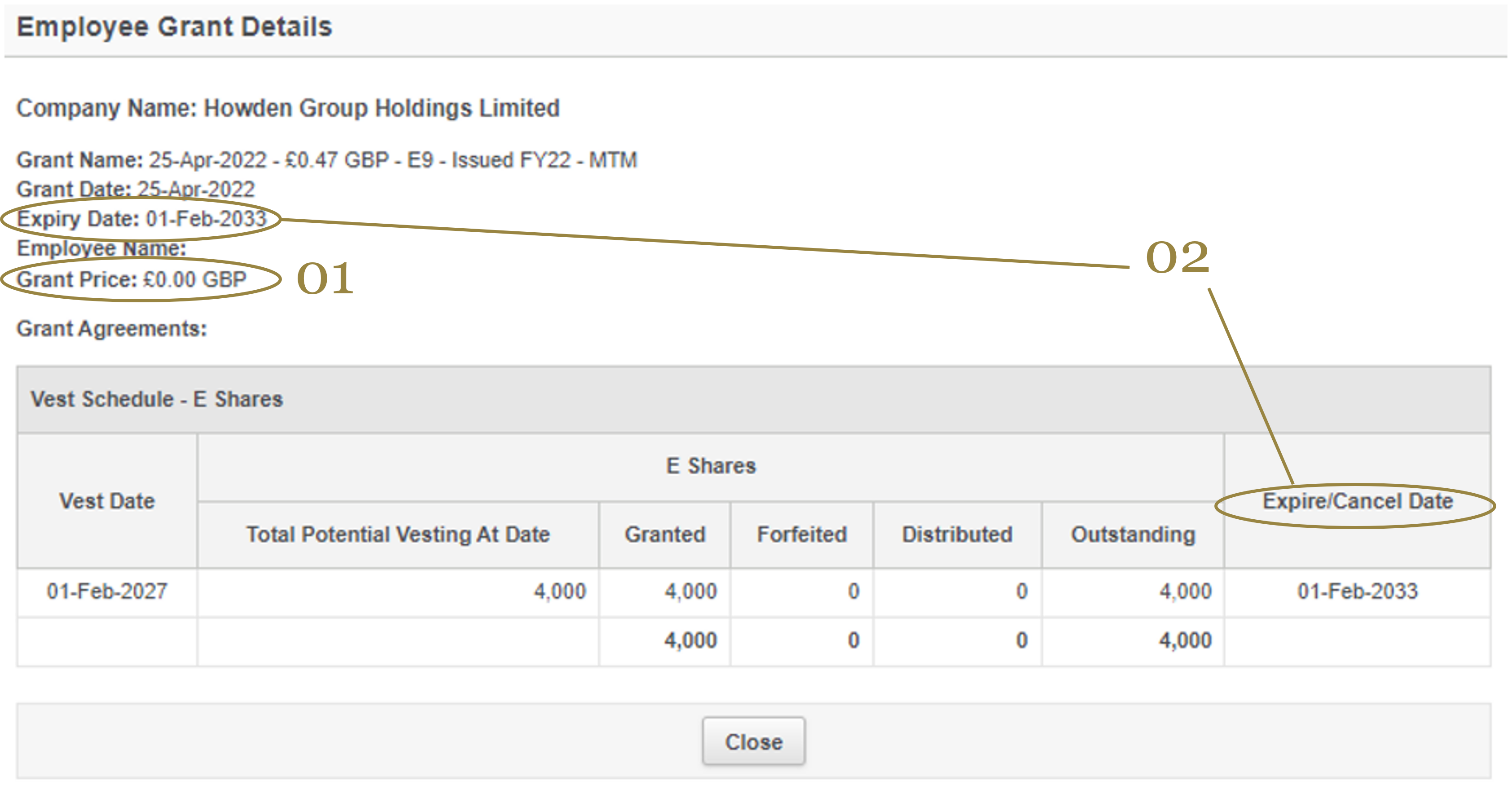Select the Company Name Howden Group line

288,108
